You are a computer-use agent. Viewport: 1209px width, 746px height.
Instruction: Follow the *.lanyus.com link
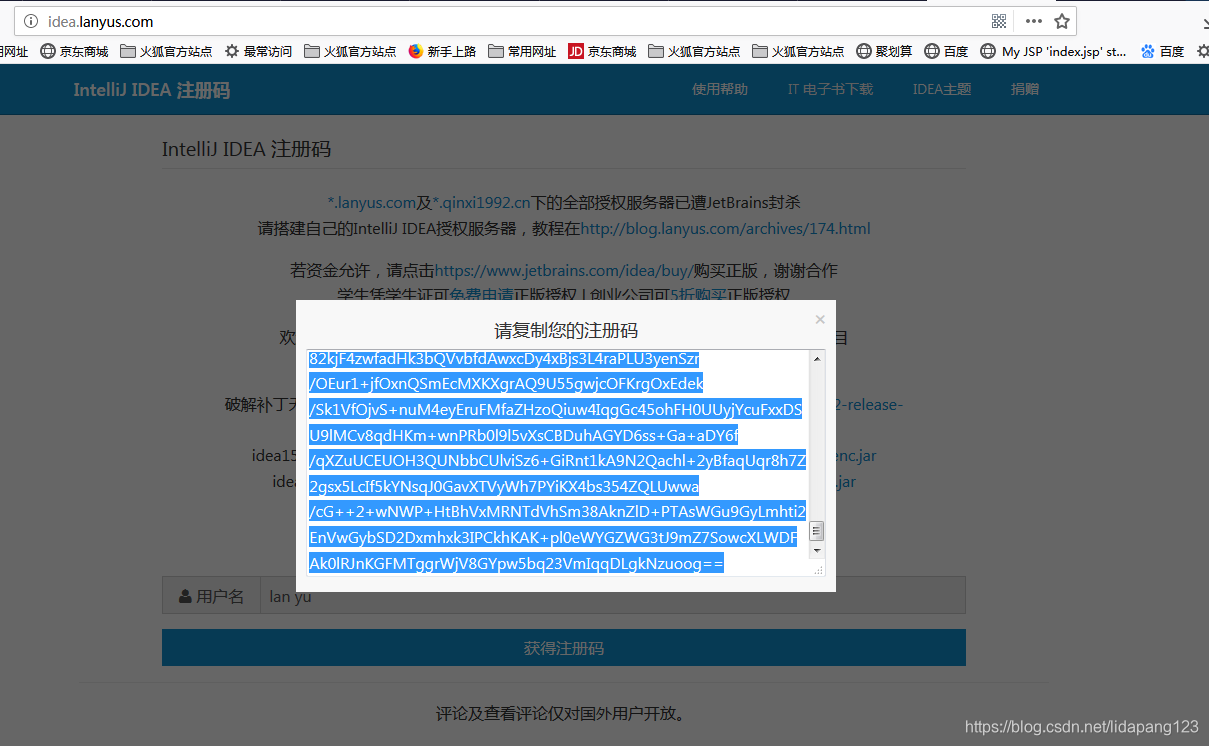[x=371, y=202]
